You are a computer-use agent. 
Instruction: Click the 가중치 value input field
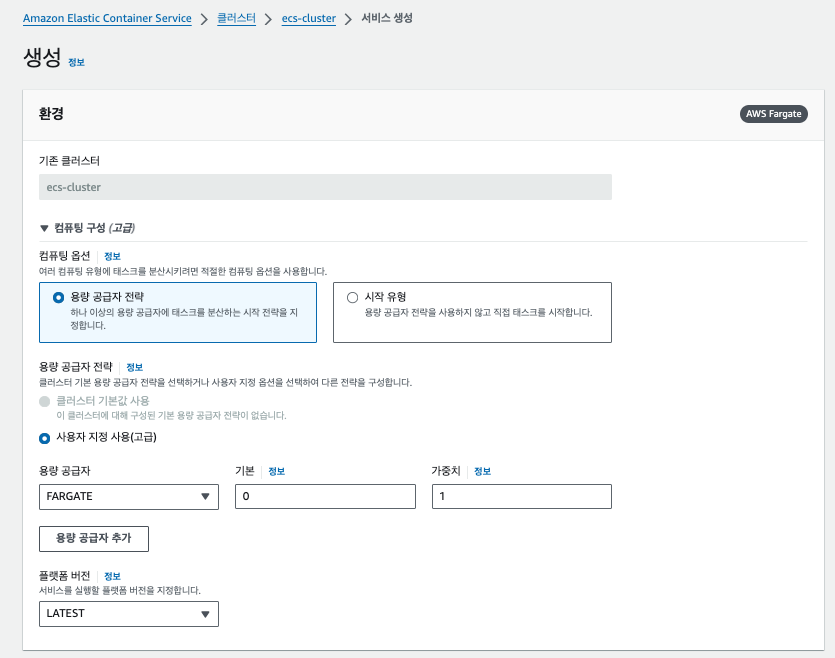click(x=522, y=496)
